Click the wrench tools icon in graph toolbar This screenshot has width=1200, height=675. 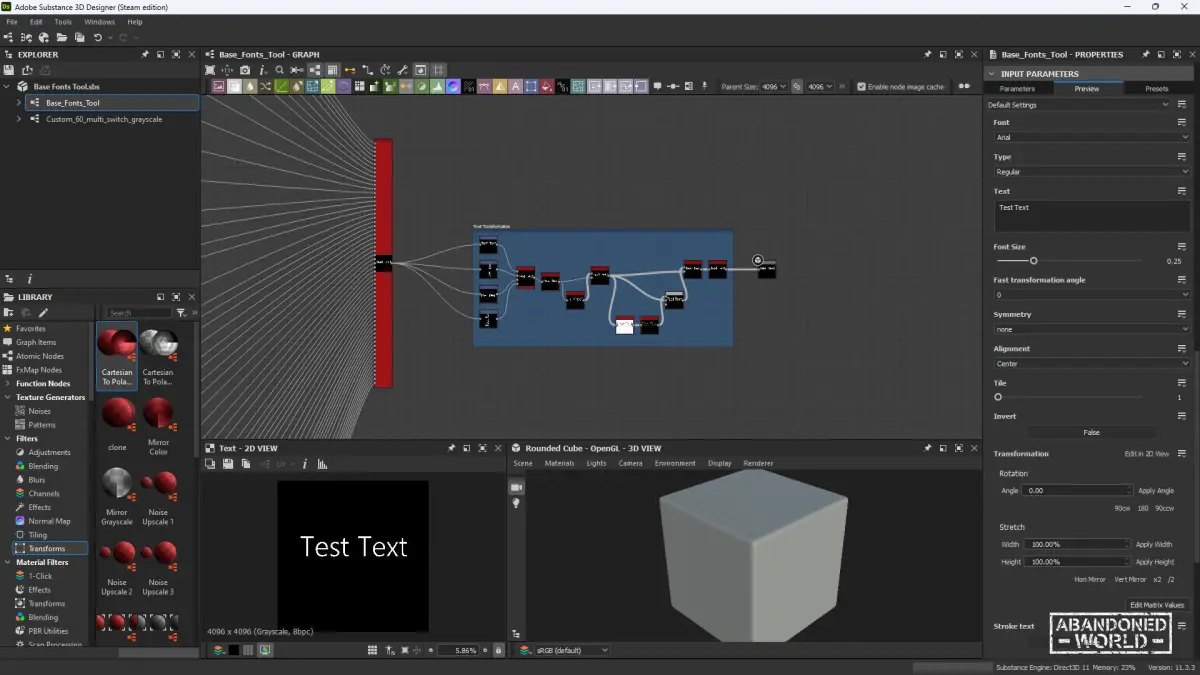point(403,70)
